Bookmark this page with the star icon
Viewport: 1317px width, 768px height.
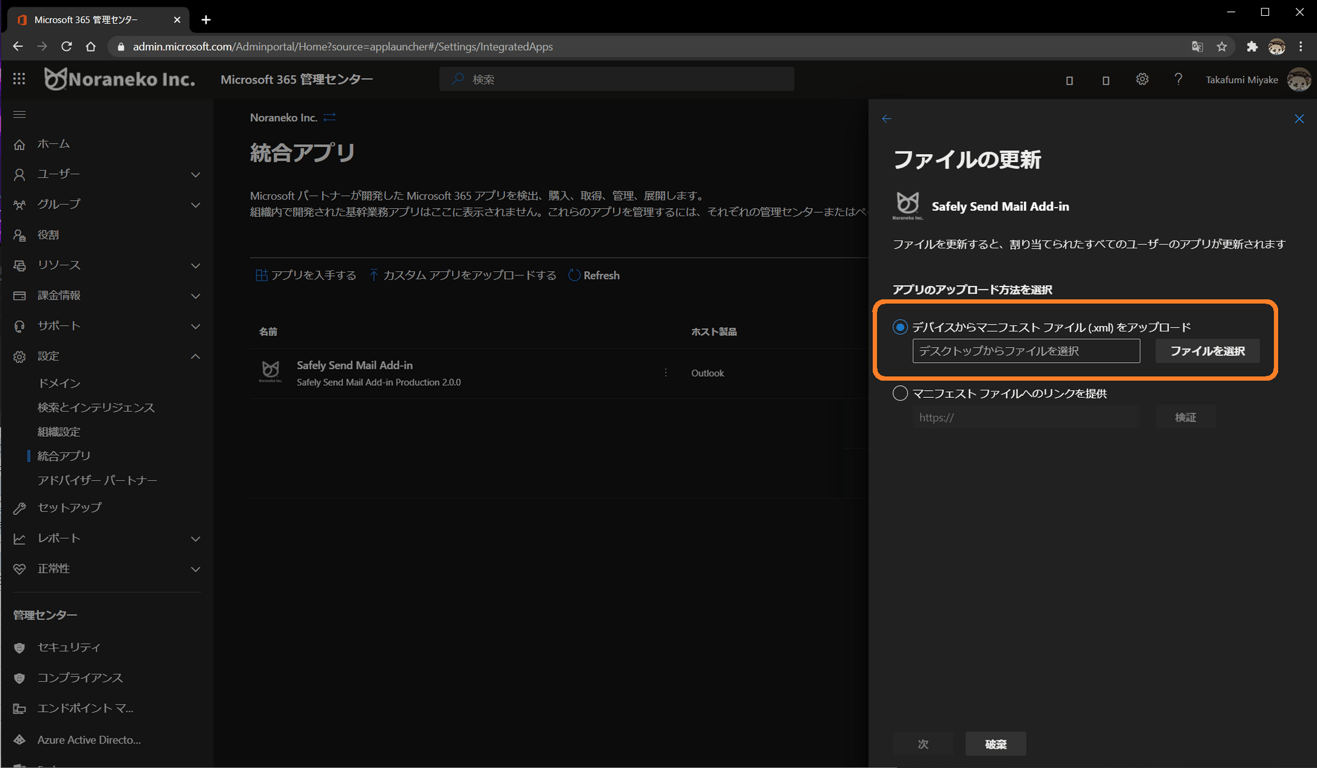pos(1222,47)
